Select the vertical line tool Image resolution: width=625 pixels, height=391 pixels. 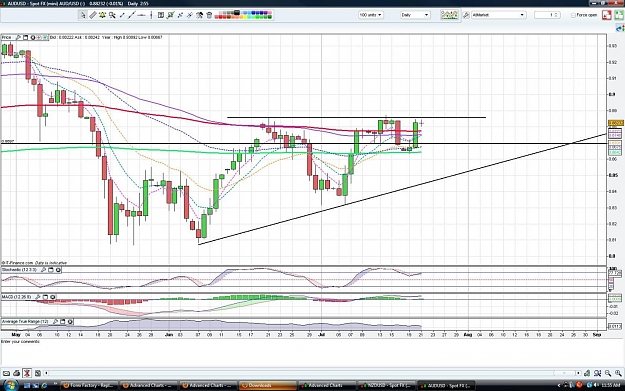click(151, 15)
